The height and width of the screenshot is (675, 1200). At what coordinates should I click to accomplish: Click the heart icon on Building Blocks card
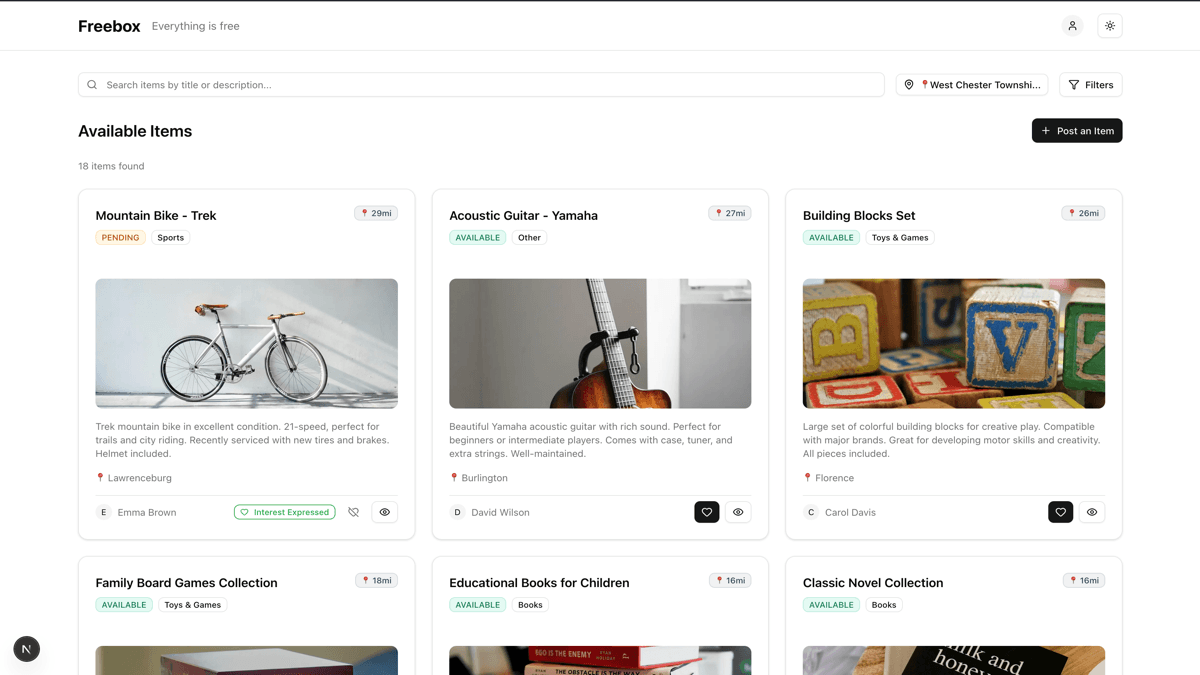pyautogui.click(x=1060, y=512)
